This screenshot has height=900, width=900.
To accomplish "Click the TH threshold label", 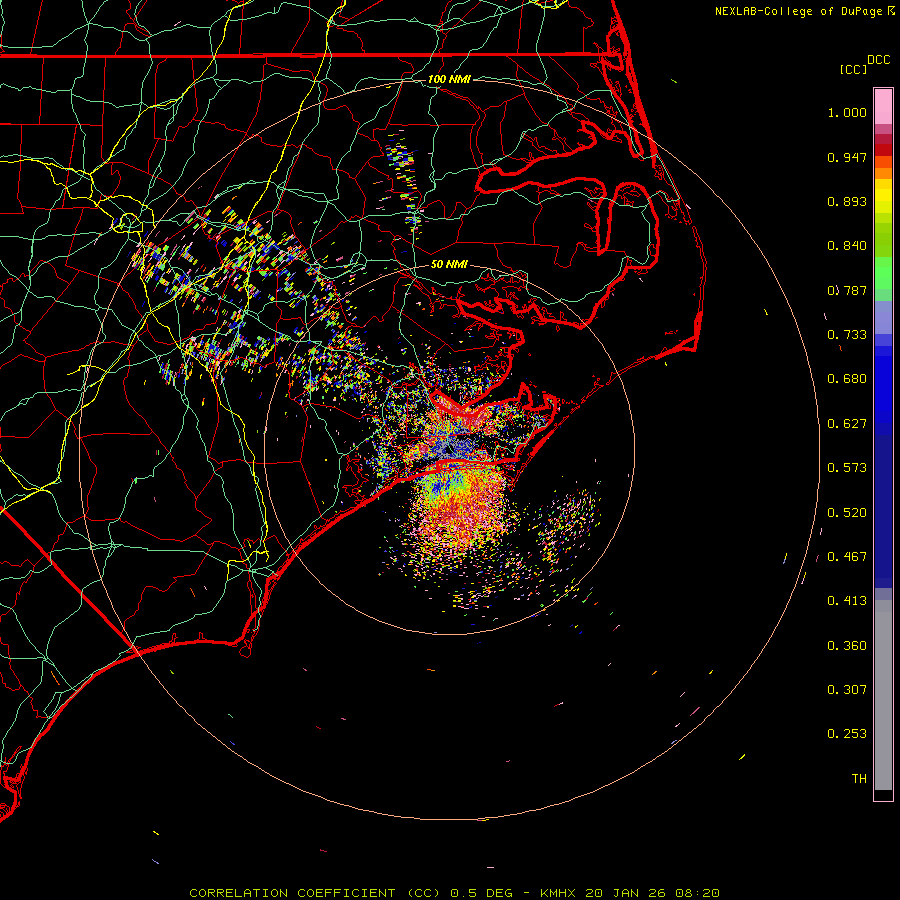I will point(859,778).
